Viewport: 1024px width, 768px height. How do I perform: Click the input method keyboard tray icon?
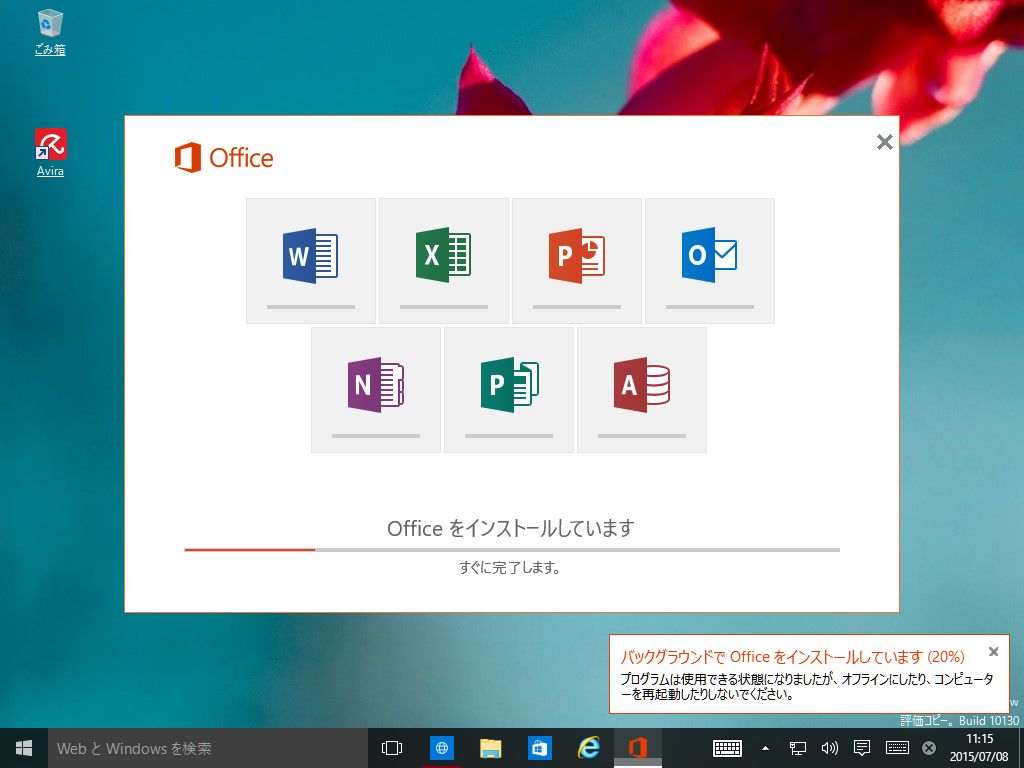pyautogui.click(x=897, y=748)
